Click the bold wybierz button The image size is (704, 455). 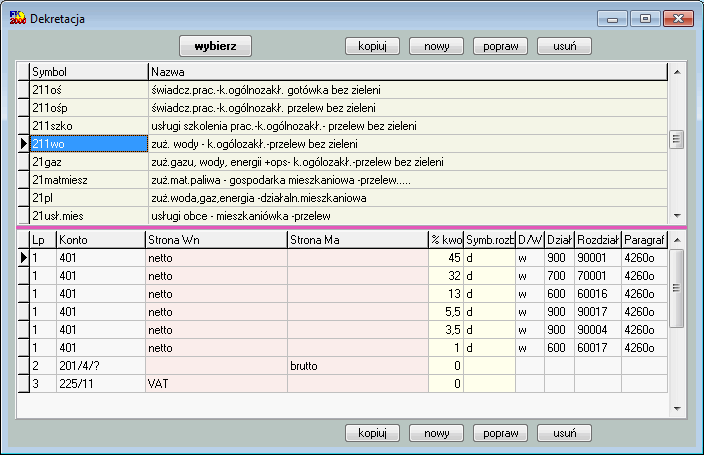(215, 46)
